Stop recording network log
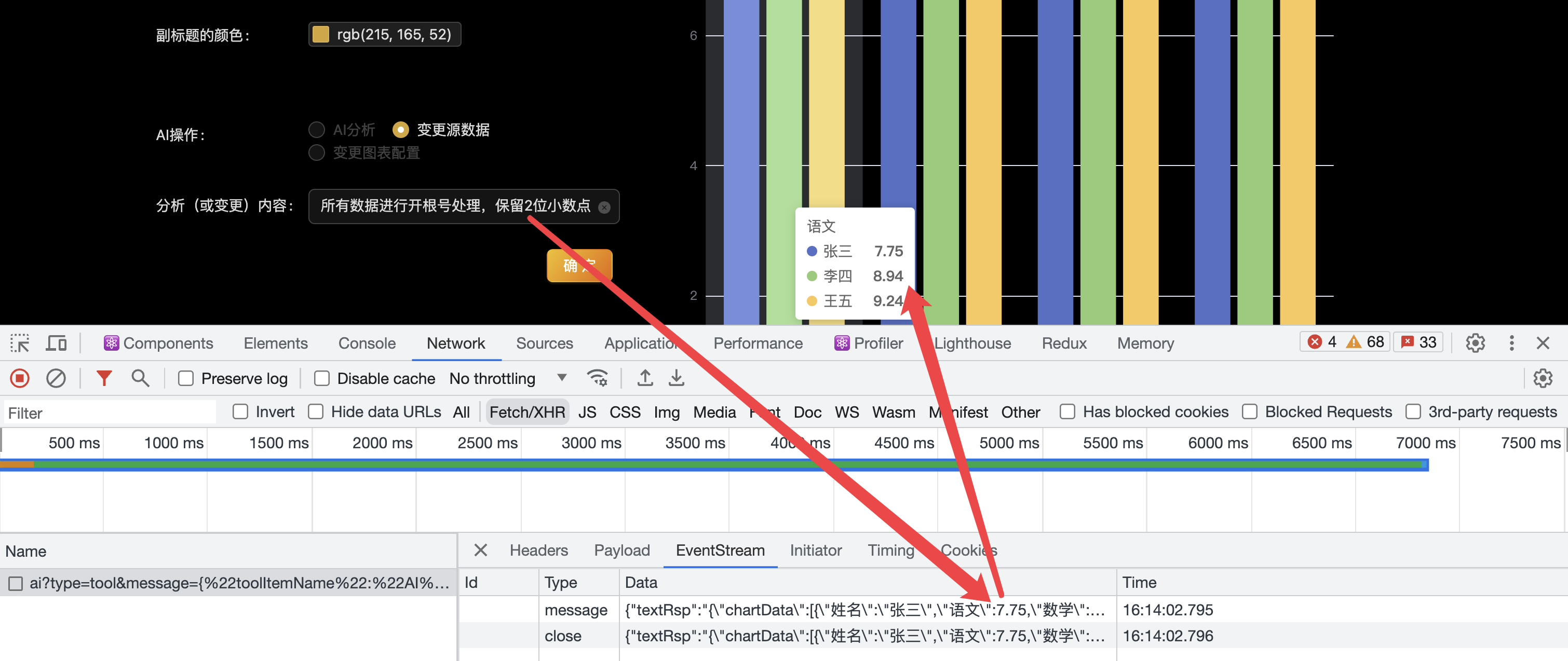 click(x=19, y=378)
